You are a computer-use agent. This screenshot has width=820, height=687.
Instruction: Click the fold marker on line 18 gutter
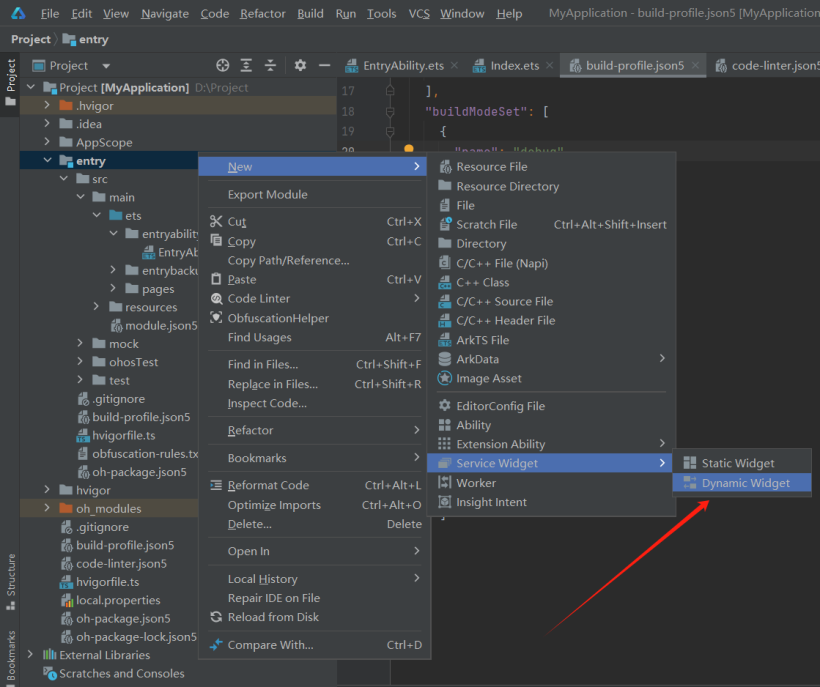[x=390, y=111]
